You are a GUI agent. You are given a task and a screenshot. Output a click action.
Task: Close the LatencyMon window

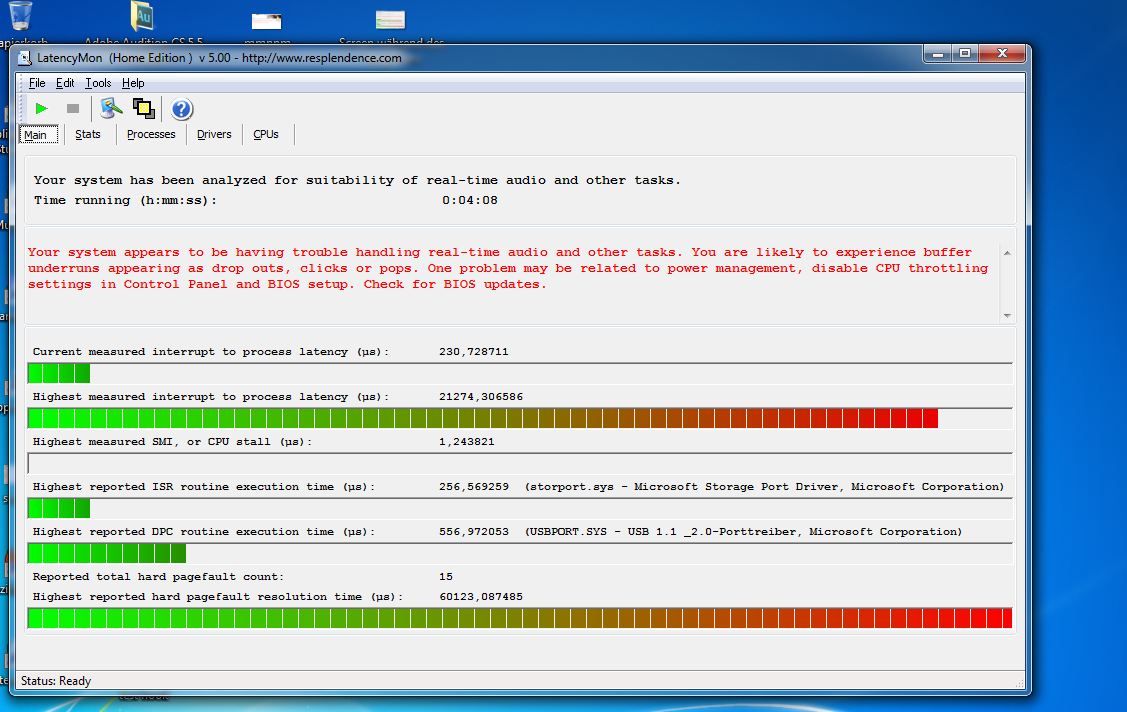pos(1002,54)
